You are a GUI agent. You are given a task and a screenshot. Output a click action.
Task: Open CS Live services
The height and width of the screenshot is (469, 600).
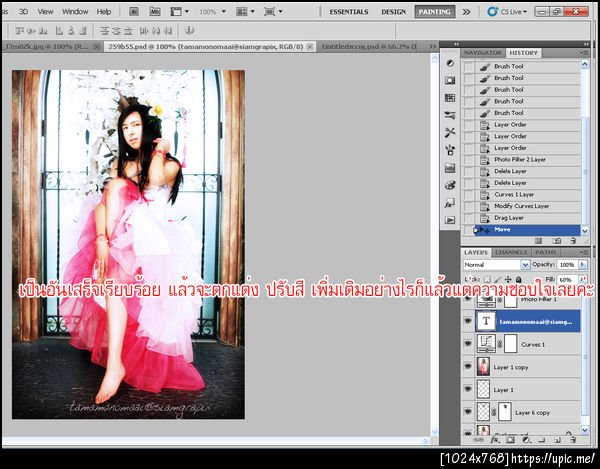pos(507,12)
